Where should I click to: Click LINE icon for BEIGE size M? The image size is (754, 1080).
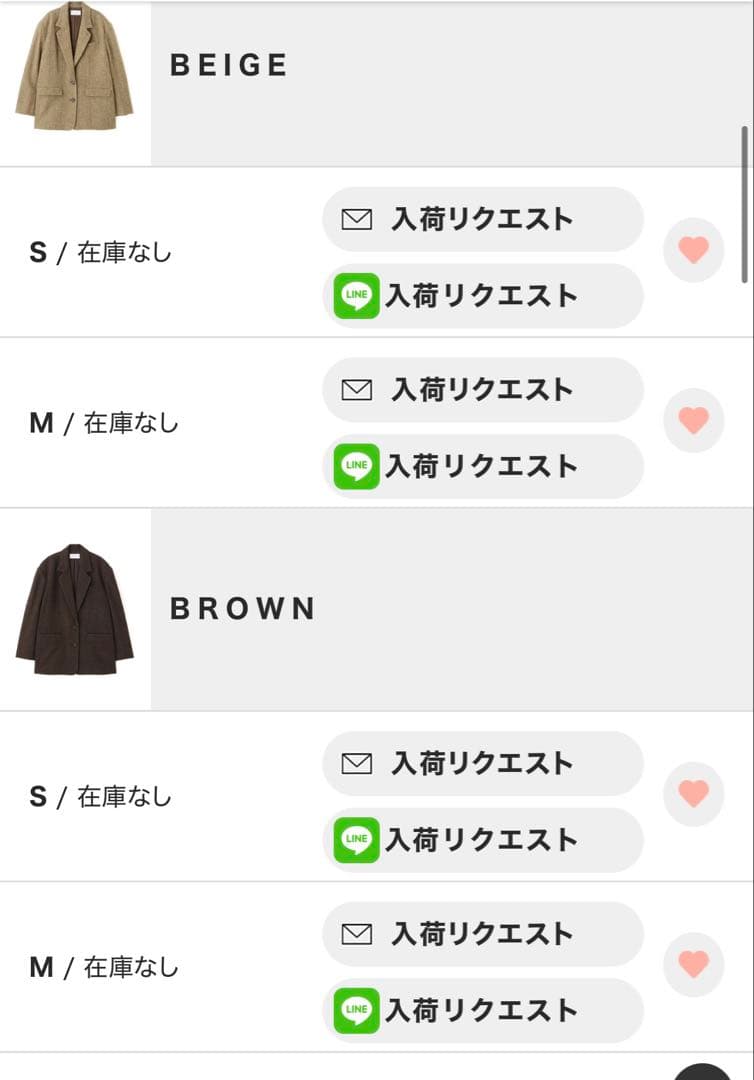coord(357,466)
